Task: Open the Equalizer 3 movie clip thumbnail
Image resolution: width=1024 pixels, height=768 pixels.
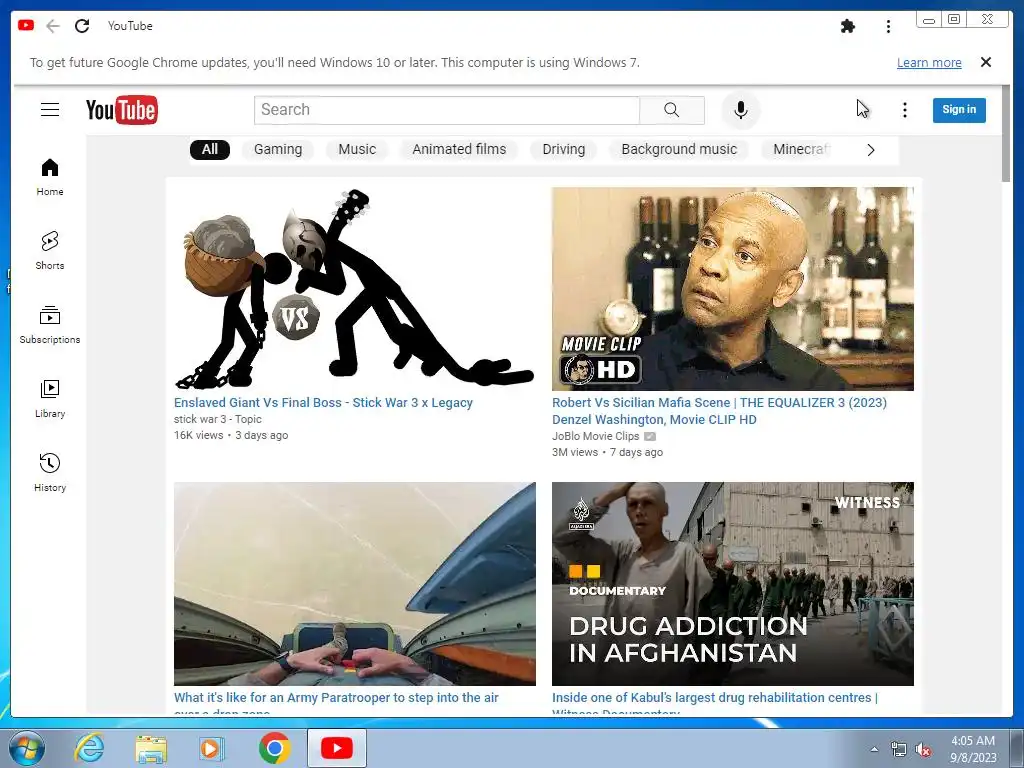Action: 733,289
